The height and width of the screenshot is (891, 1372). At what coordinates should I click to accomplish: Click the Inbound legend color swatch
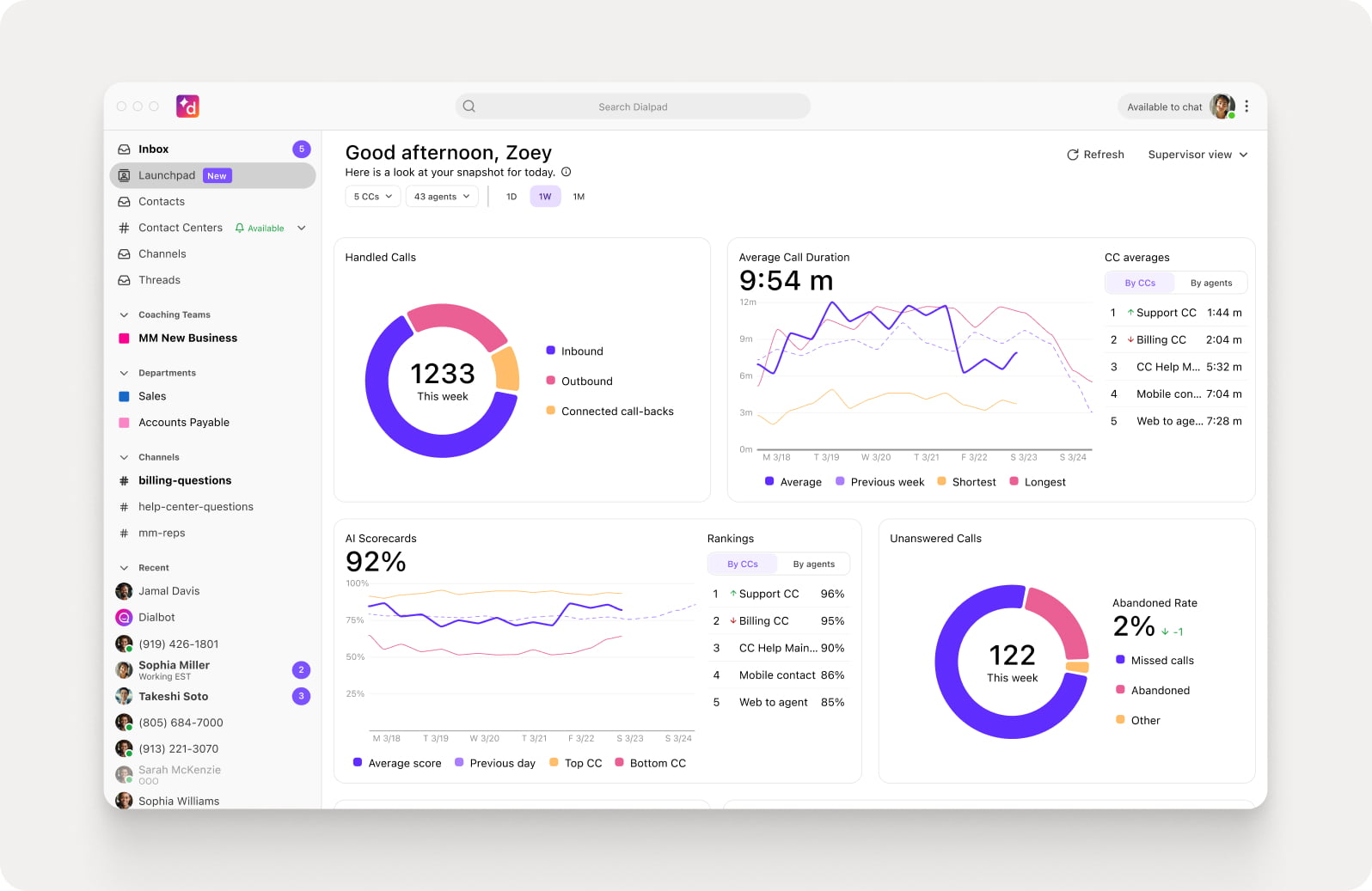click(551, 351)
